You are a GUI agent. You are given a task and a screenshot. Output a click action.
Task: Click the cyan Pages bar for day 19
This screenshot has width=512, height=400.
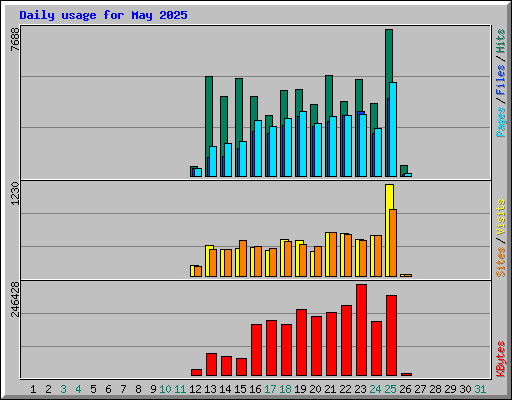303,144
